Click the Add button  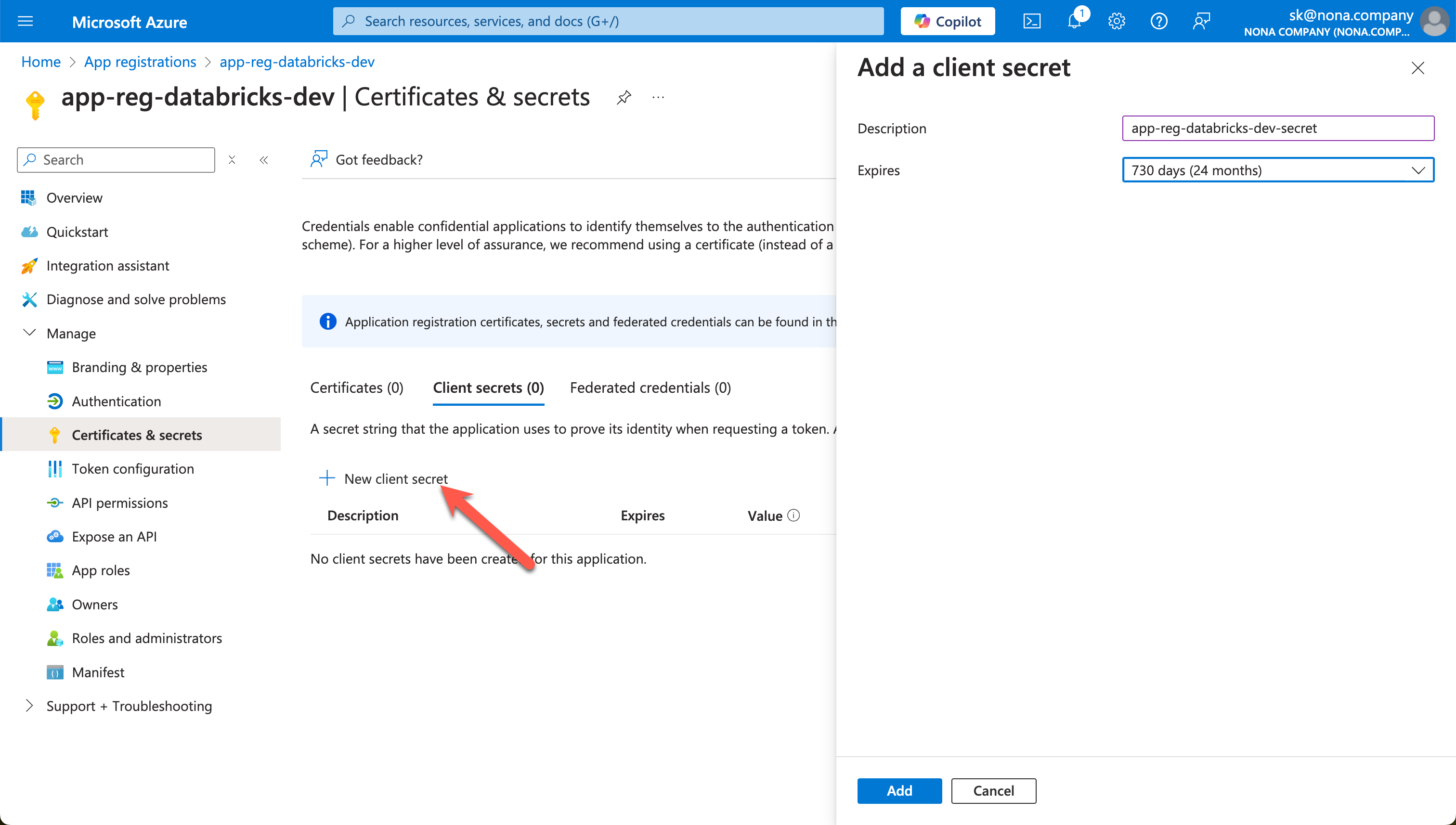coord(899,790)
